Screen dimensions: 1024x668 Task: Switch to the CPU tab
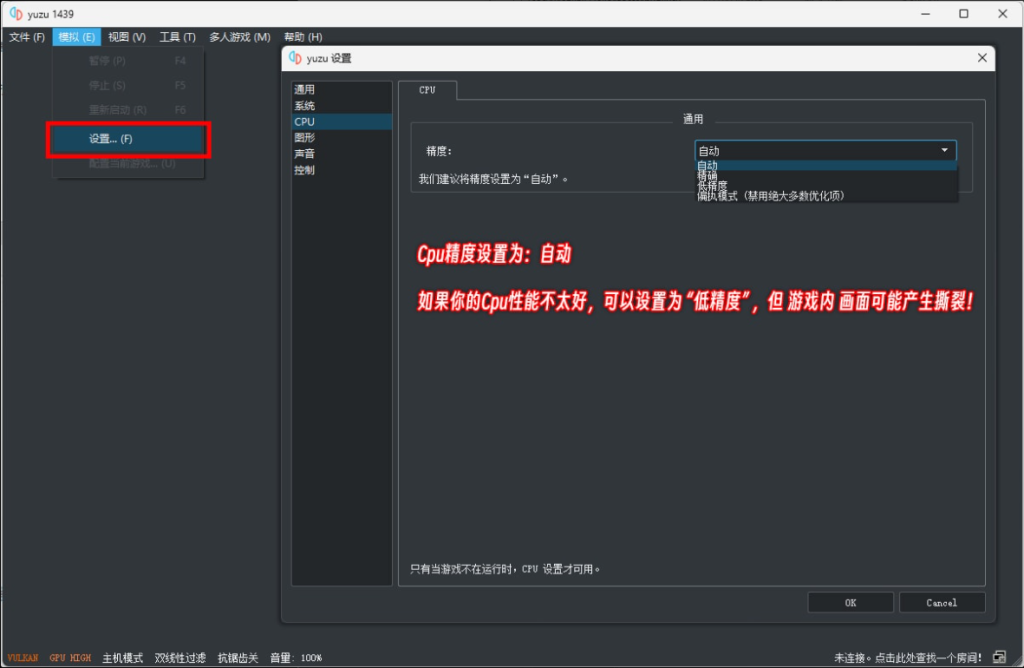click(427, 89)
